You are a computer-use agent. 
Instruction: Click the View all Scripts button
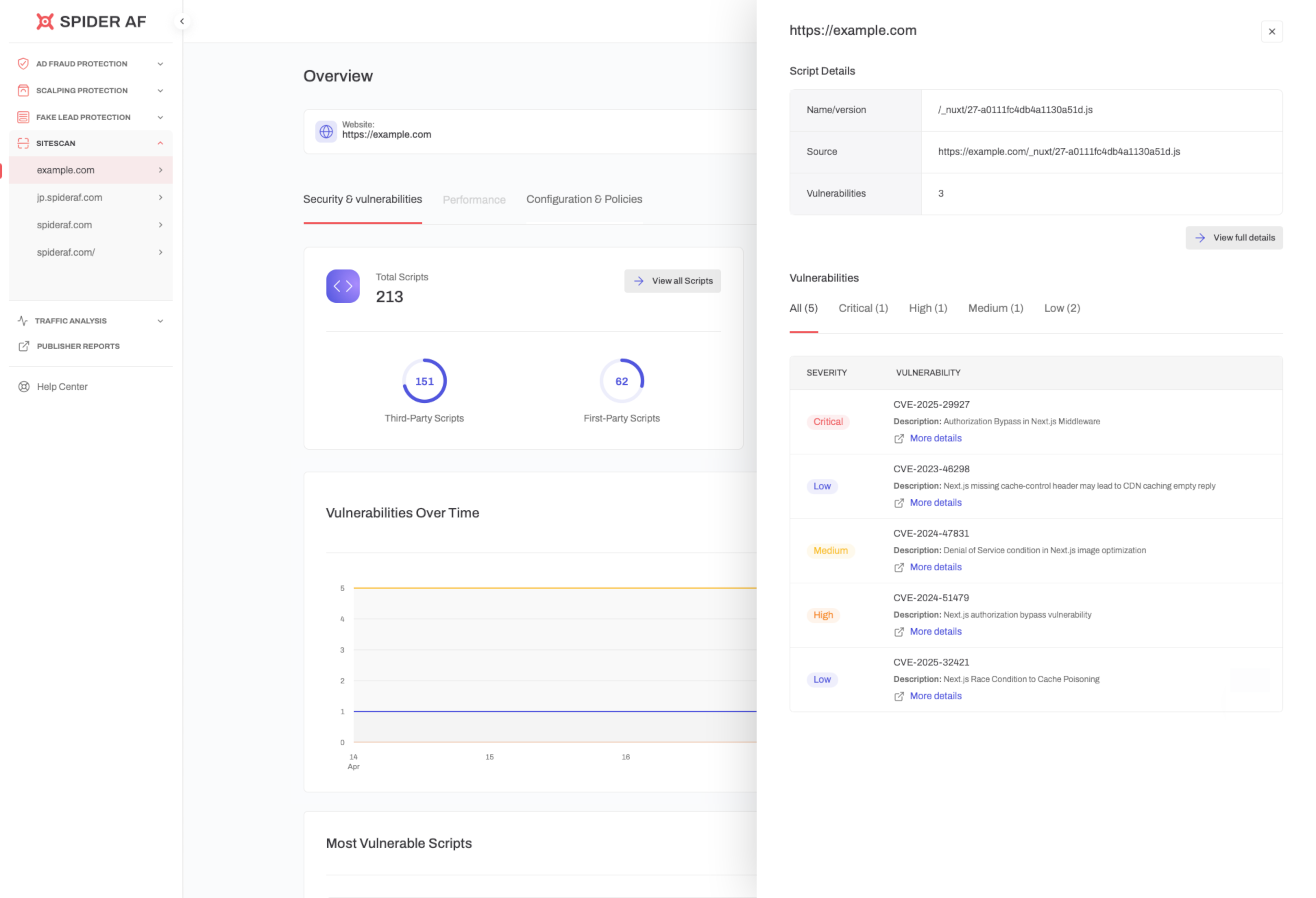pyautogui.click(x=672, y=281)
